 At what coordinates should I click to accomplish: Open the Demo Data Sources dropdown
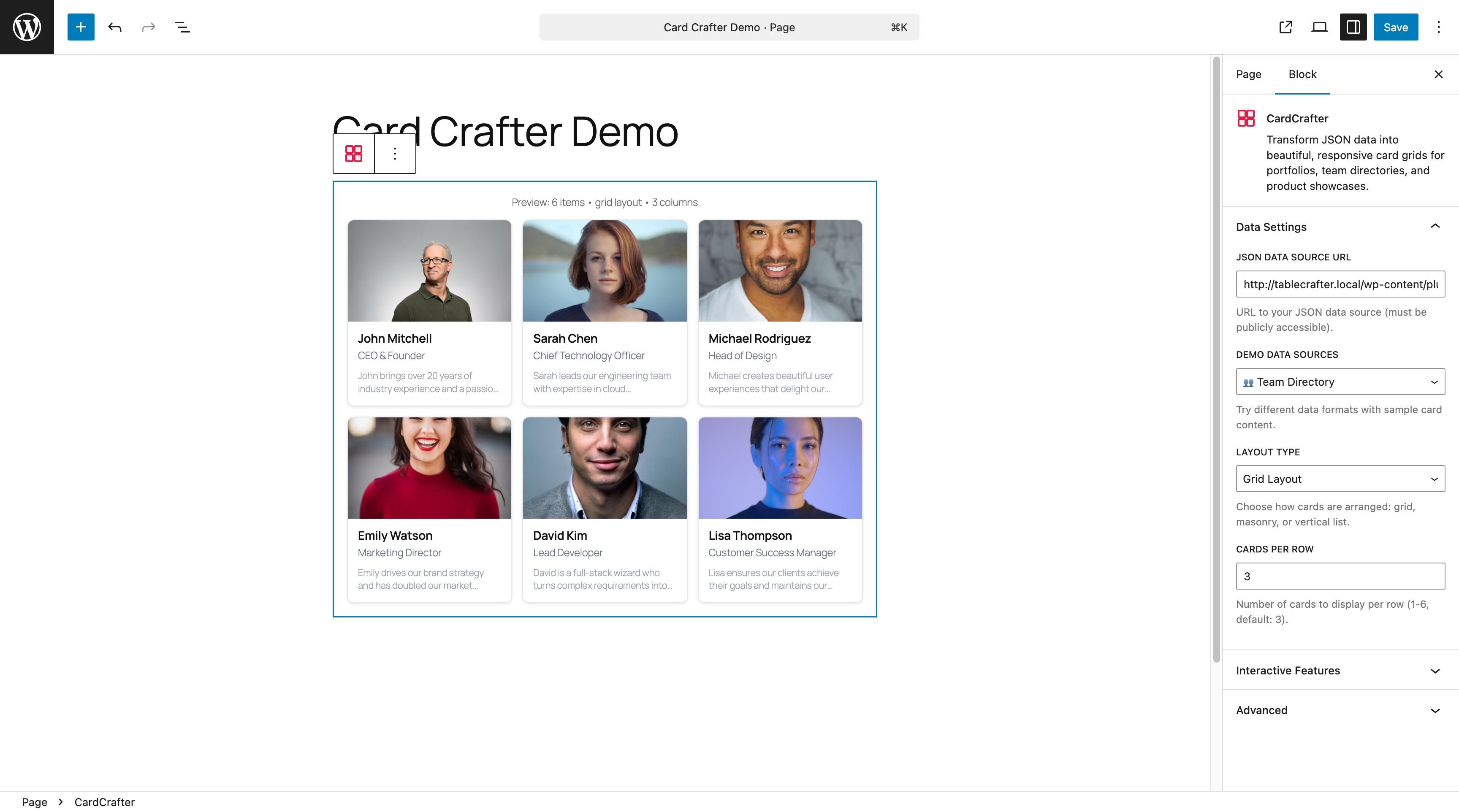pos(1340,382)
